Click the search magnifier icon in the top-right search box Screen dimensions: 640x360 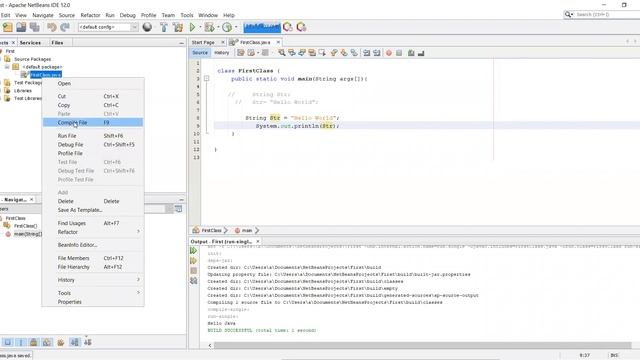568,14
